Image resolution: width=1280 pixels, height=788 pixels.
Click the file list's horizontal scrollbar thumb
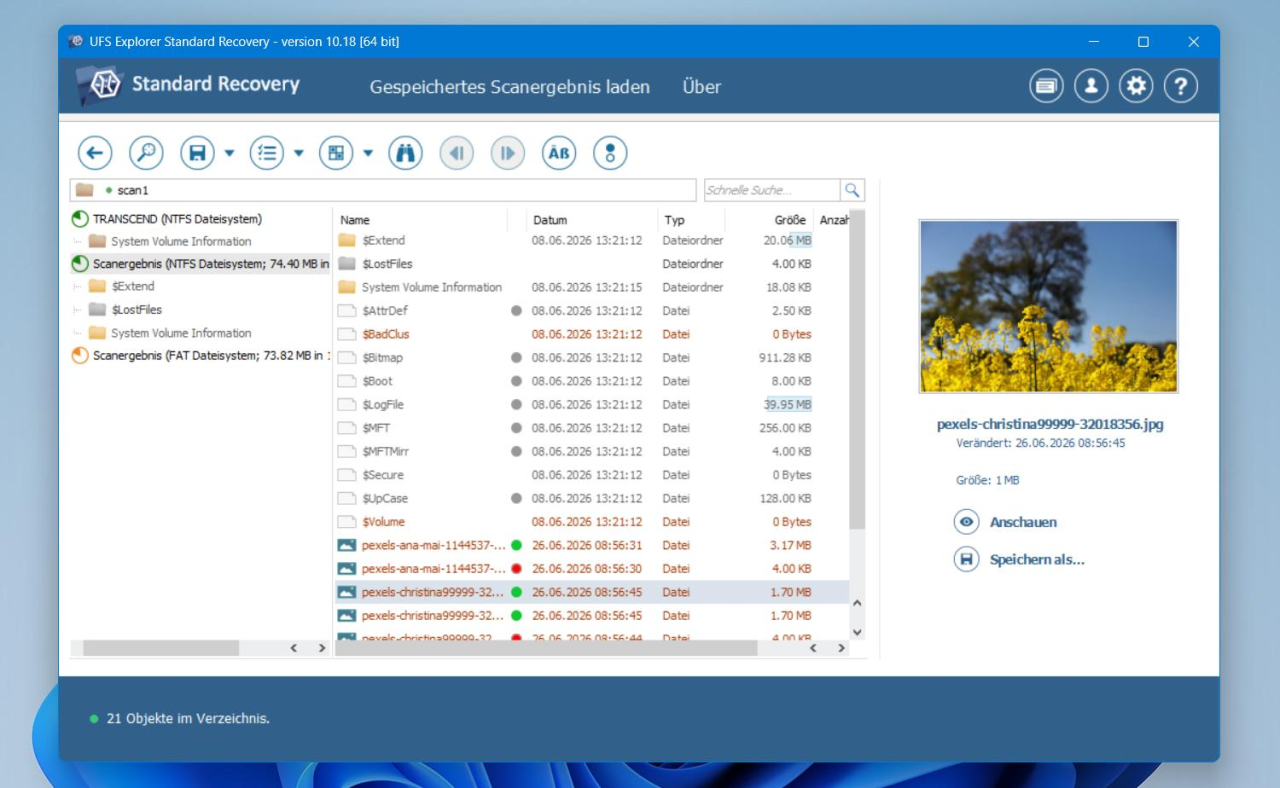click(546, 648)
